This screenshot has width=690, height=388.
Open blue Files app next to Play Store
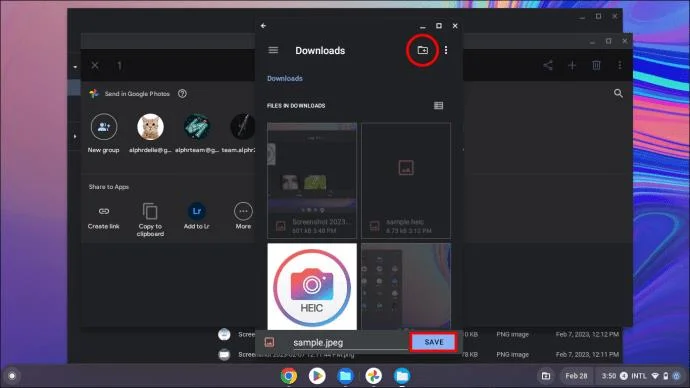click(x=345, y=376)
